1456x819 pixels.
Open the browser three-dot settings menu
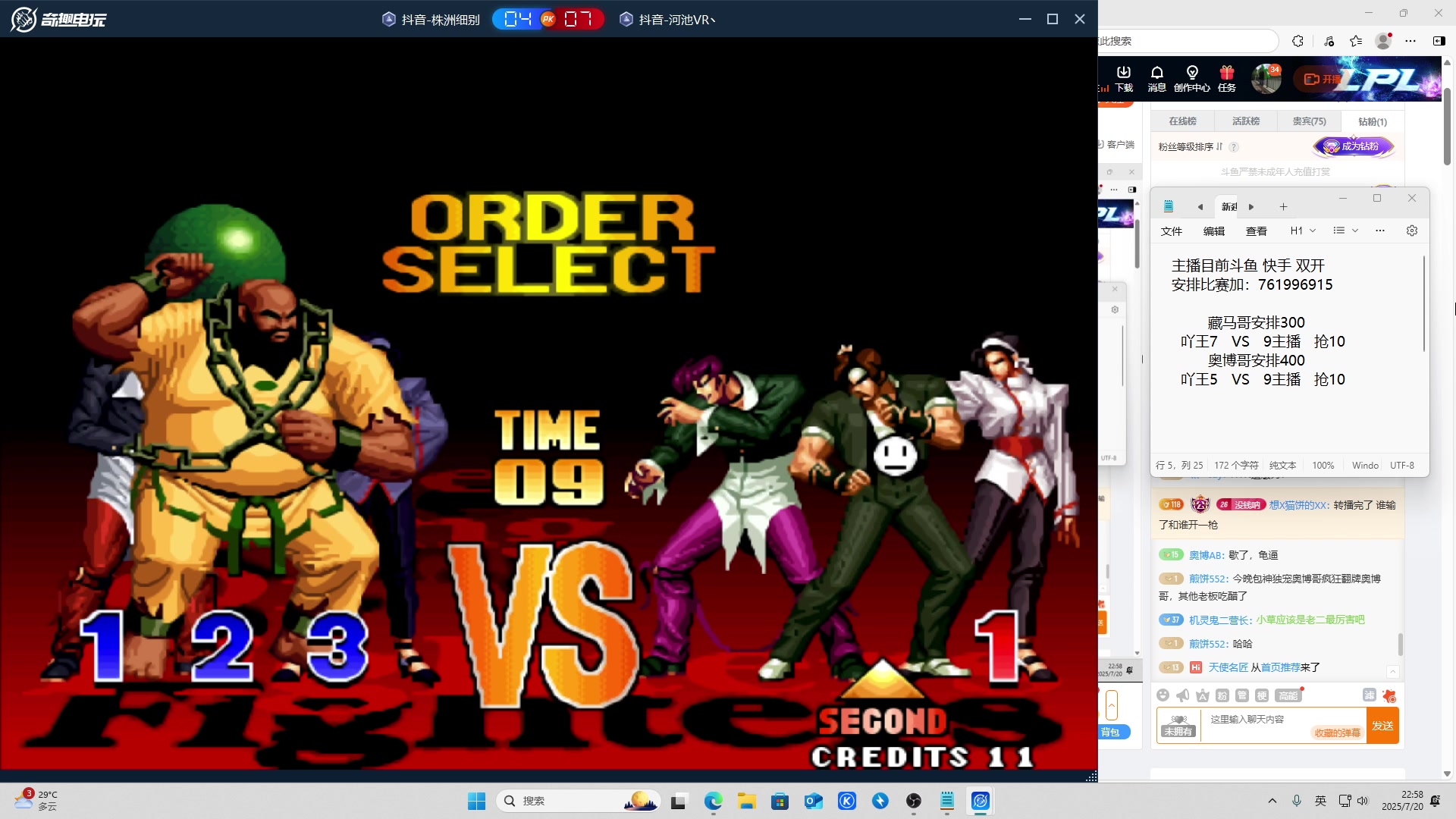pyautogui.click(x=1410, y=41)
